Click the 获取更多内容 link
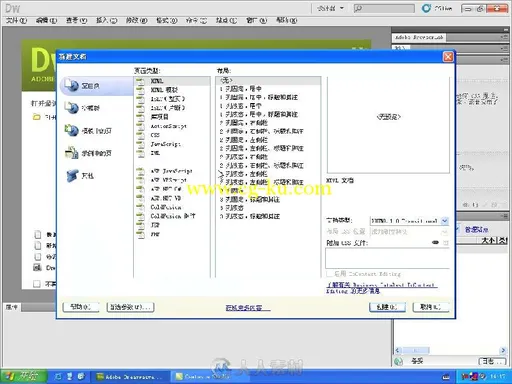512x384 pixels. (x=248, y=308)
